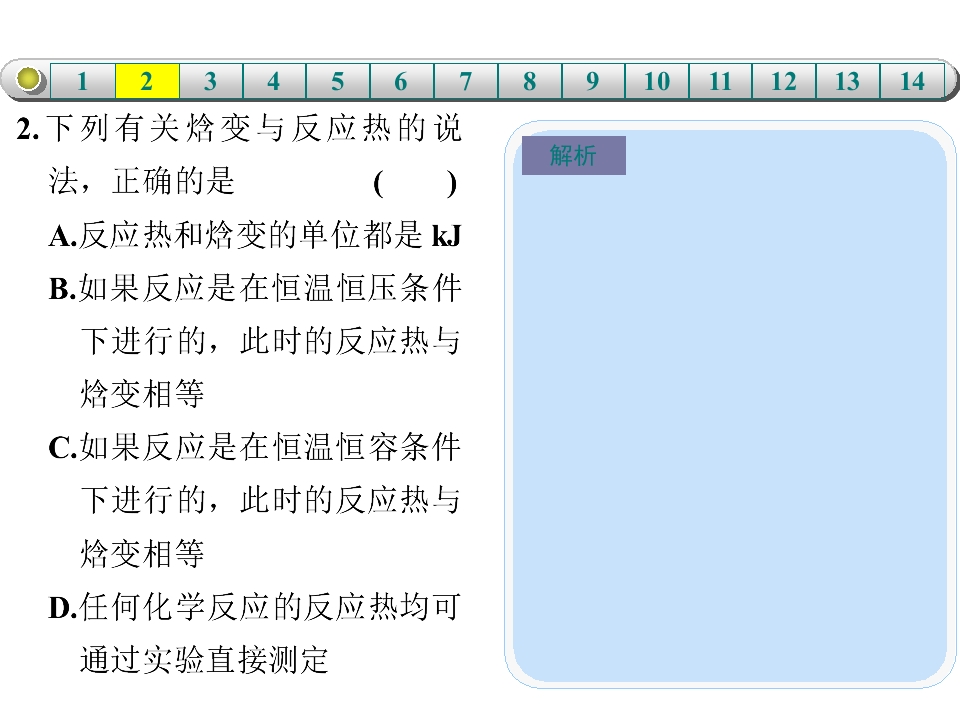
Task: Choose answer option B about 恒温恒压
Action: click(255, 341)
